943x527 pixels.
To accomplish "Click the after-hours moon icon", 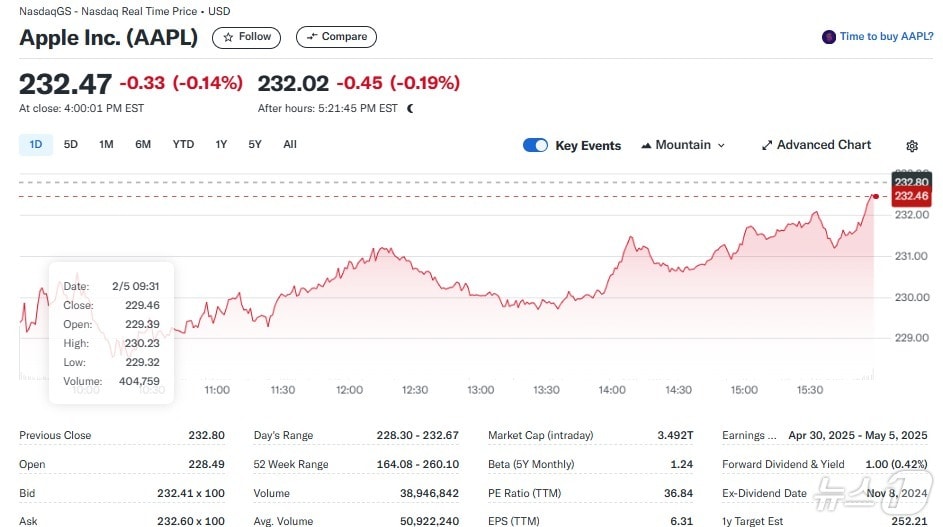I will (410, 108).
